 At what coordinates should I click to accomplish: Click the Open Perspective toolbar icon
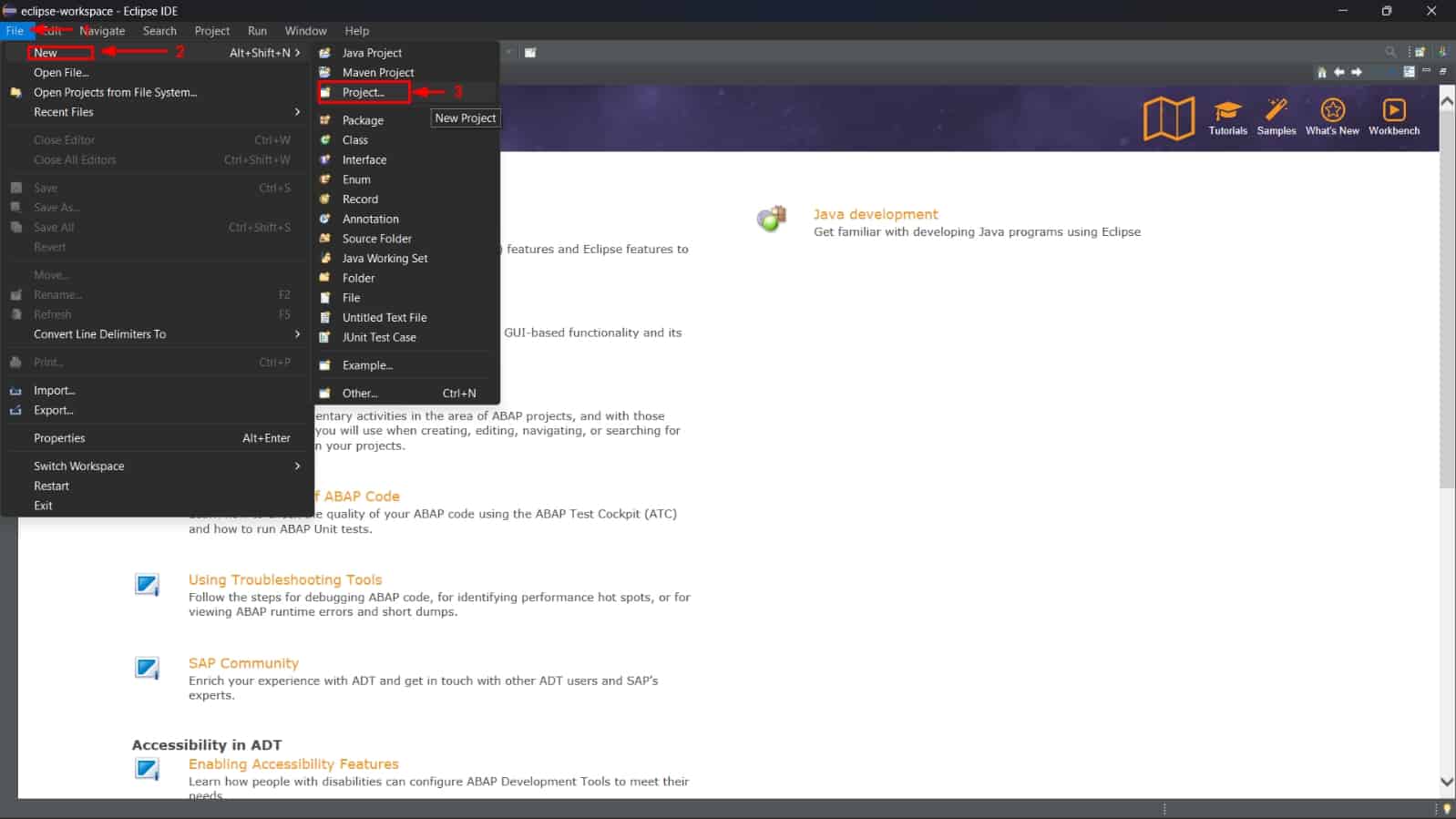tap(1420, 52)
